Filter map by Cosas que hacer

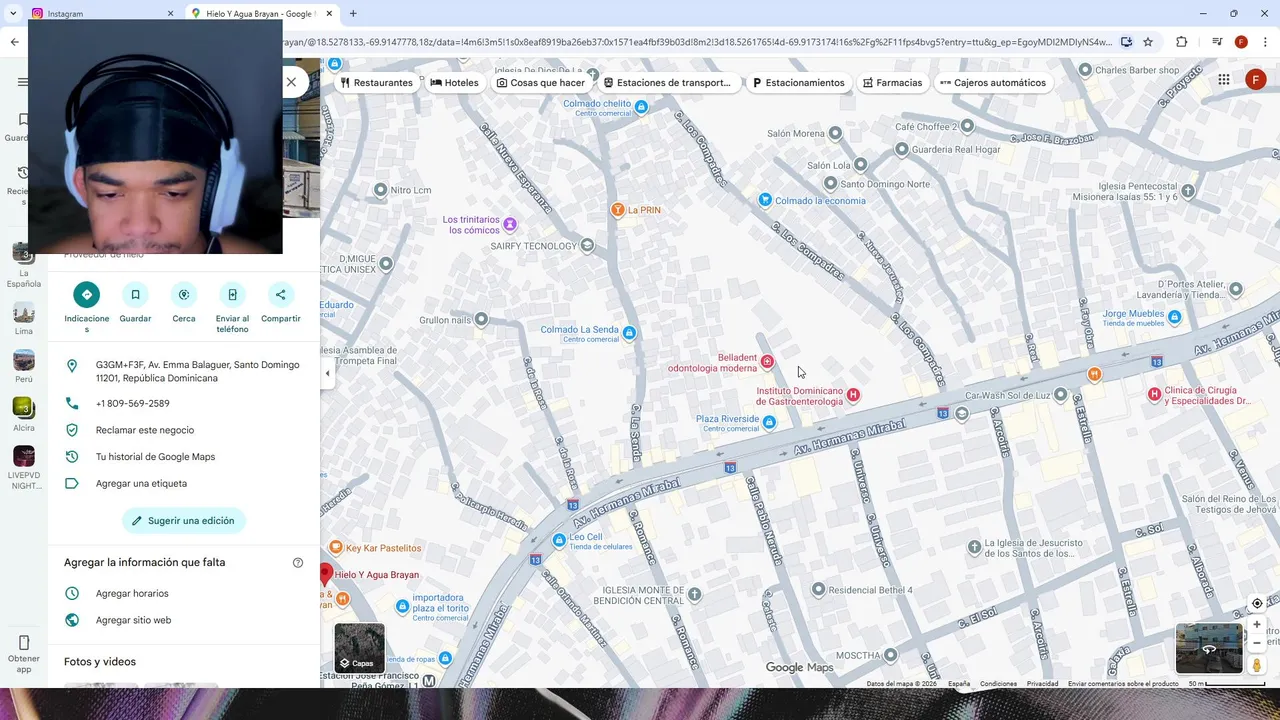click(541, 83)
